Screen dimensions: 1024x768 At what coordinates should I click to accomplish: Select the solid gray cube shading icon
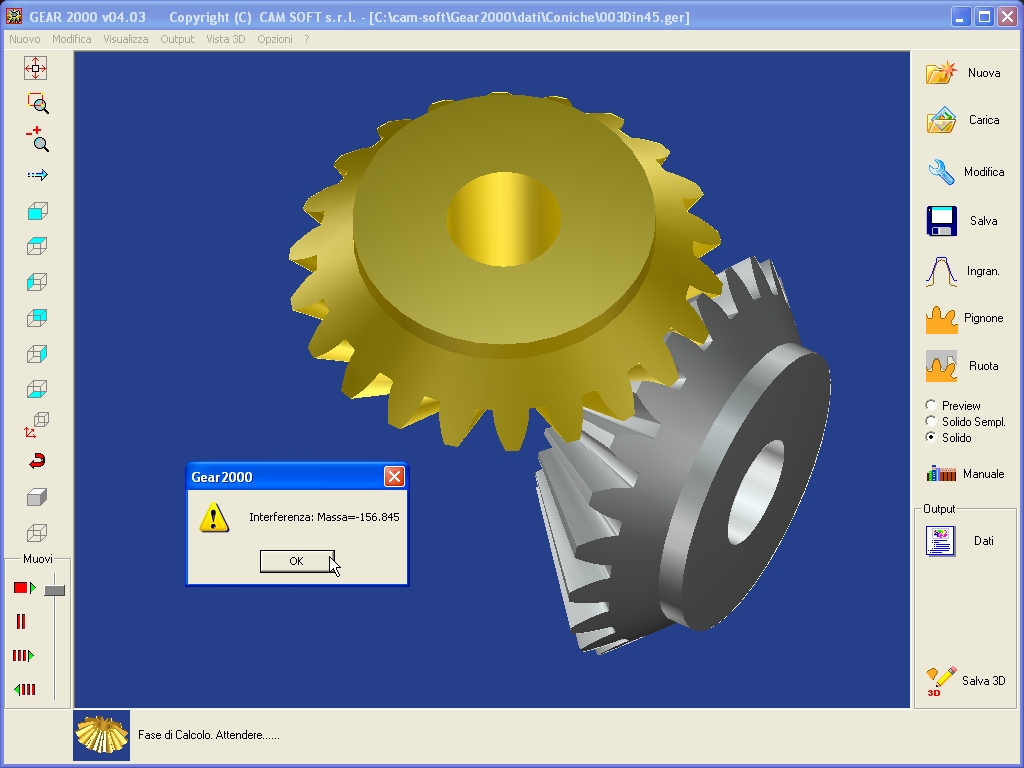click(x=37, y=498)
